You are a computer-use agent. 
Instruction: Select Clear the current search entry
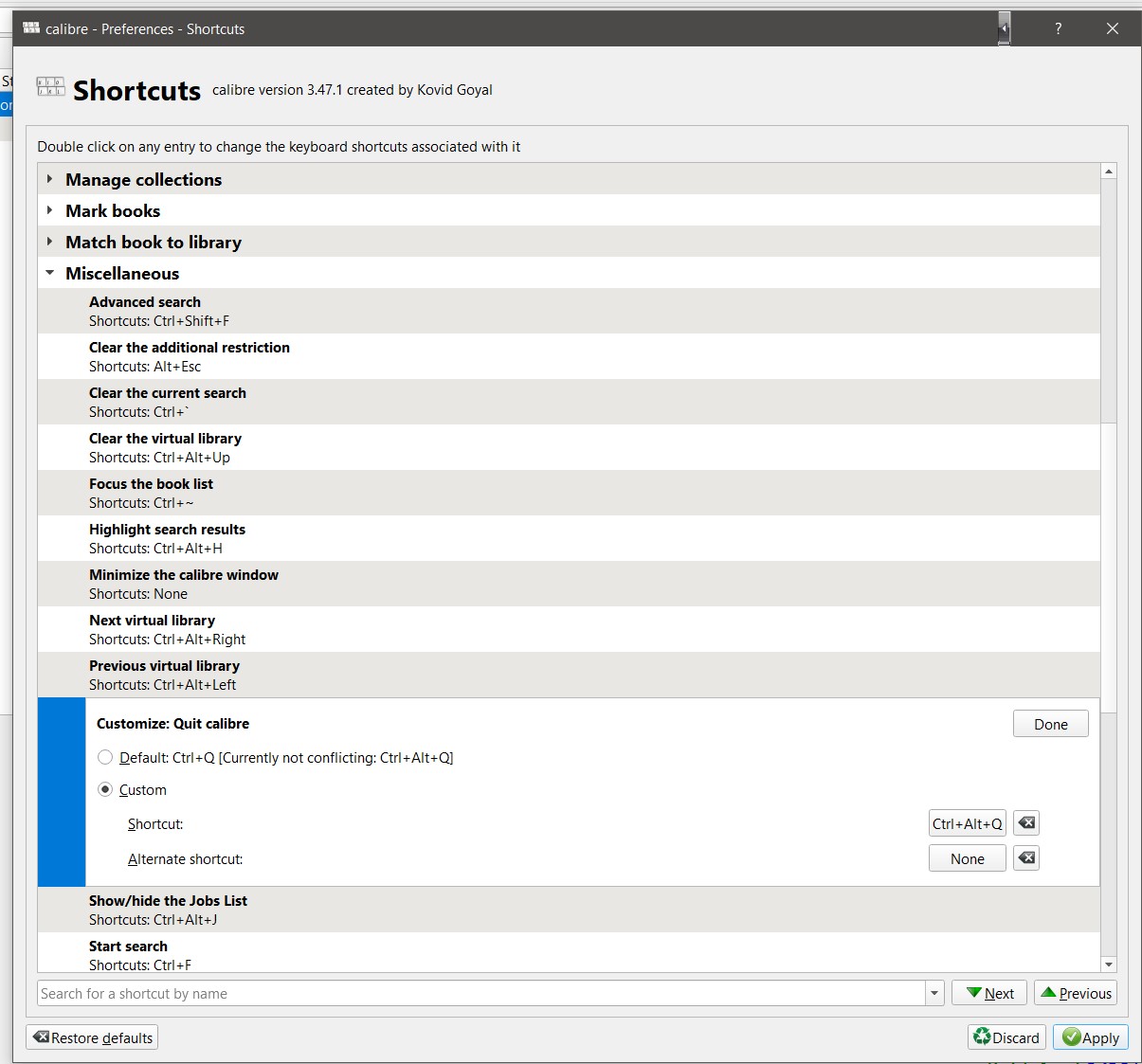pyautogui.click(x=569, y=402)
